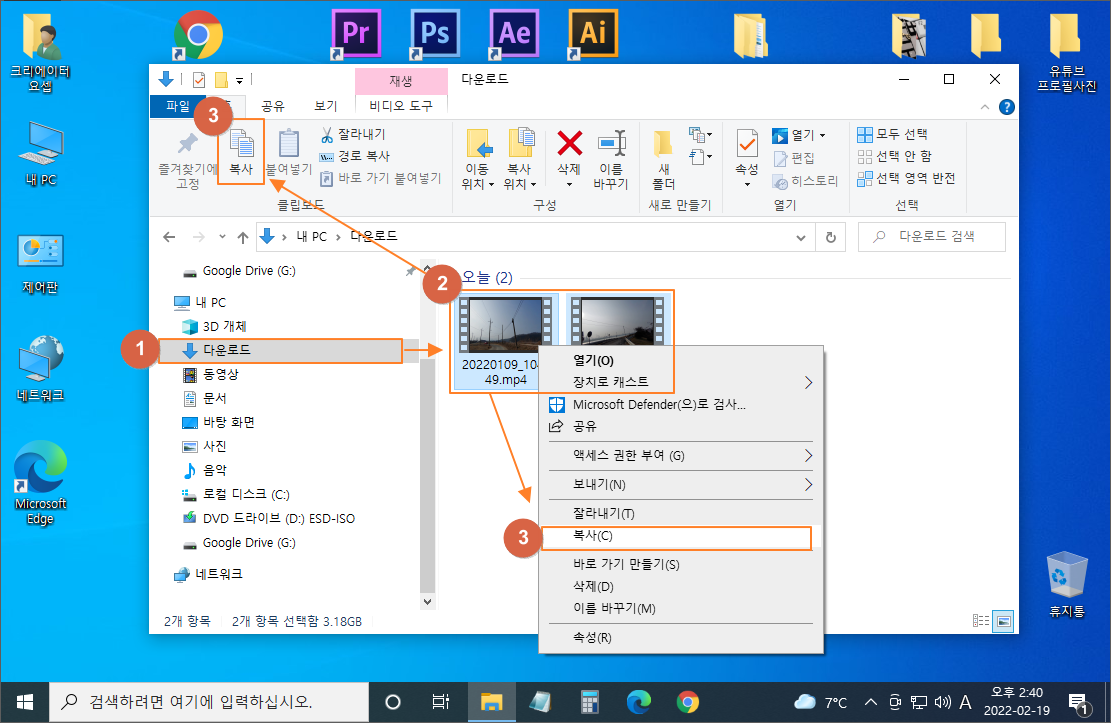Select Downloads (다운로드) in navigation pane
Viewport: 1111px width, 723px height.
[280, 350]
